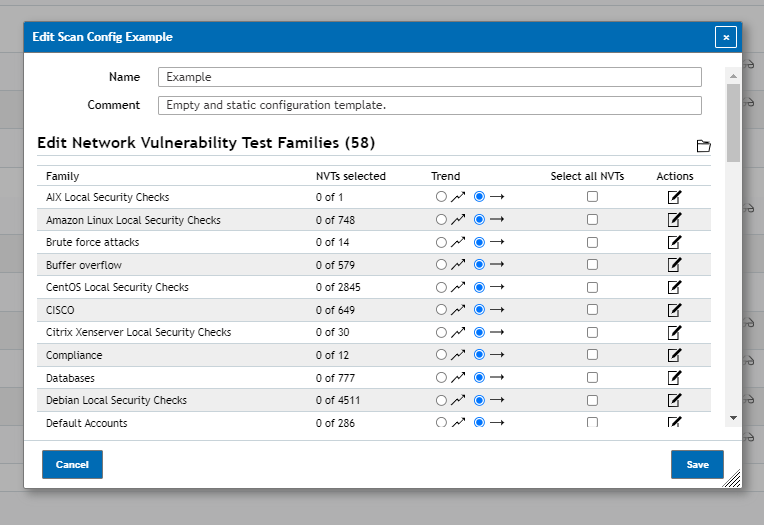The image size is (764, 525).
Task: Click the '0 of 4511' NVT count
Action: [x=338, y=400]
